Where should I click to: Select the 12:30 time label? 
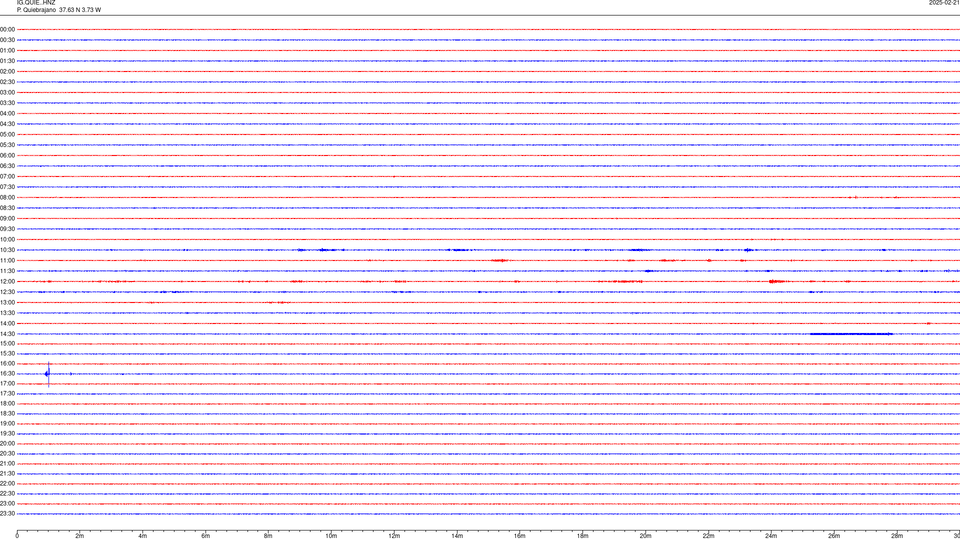(7, 292)
